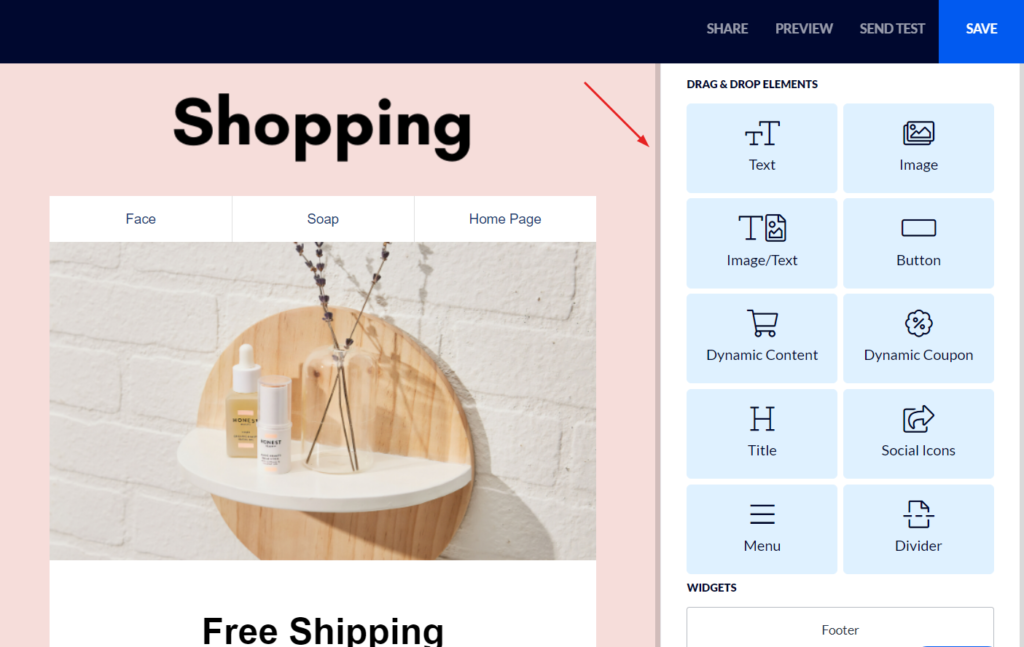Image resolution: width=1024 pixels, height=647 pixels.
Task: Select the Title H icon
Action: coord(762,418)
